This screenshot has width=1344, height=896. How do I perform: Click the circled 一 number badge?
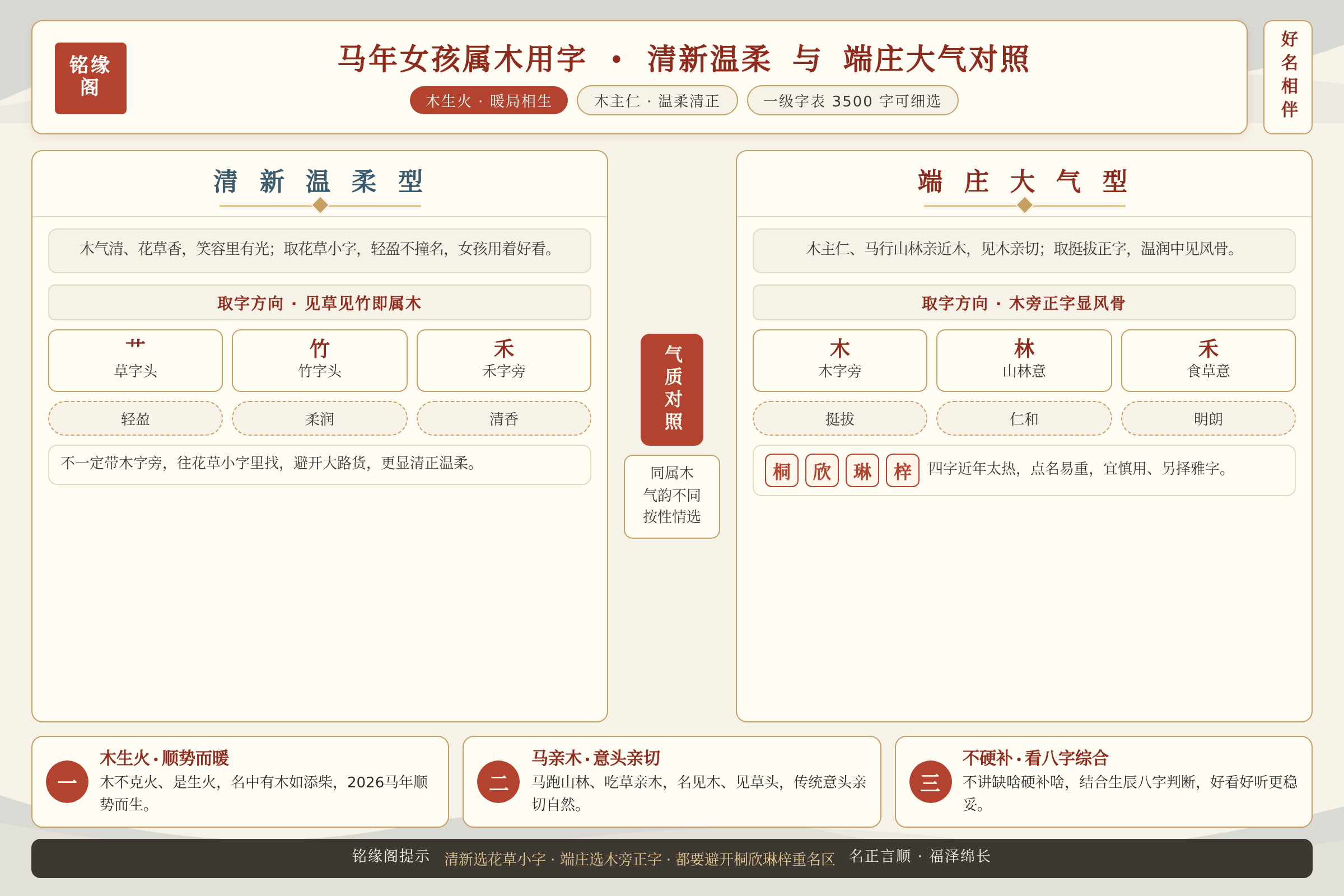point(67,781)
